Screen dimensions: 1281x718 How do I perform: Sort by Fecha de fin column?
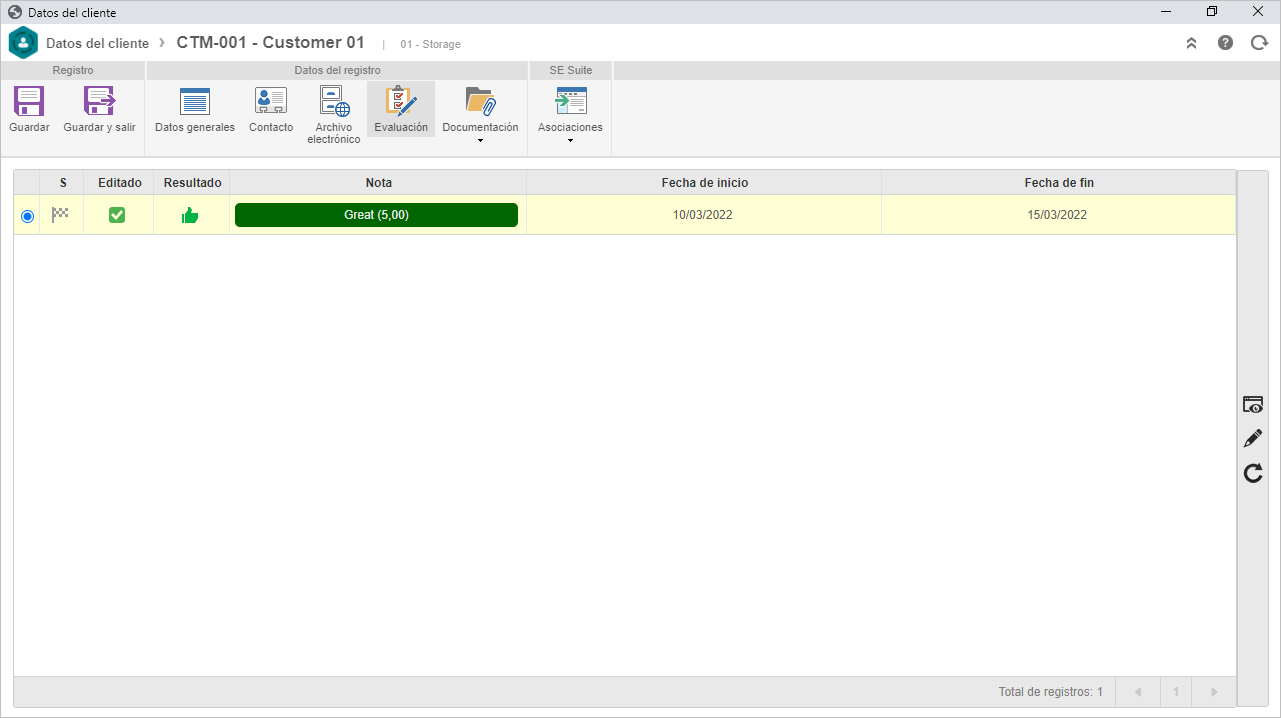tap(1059, 183)
